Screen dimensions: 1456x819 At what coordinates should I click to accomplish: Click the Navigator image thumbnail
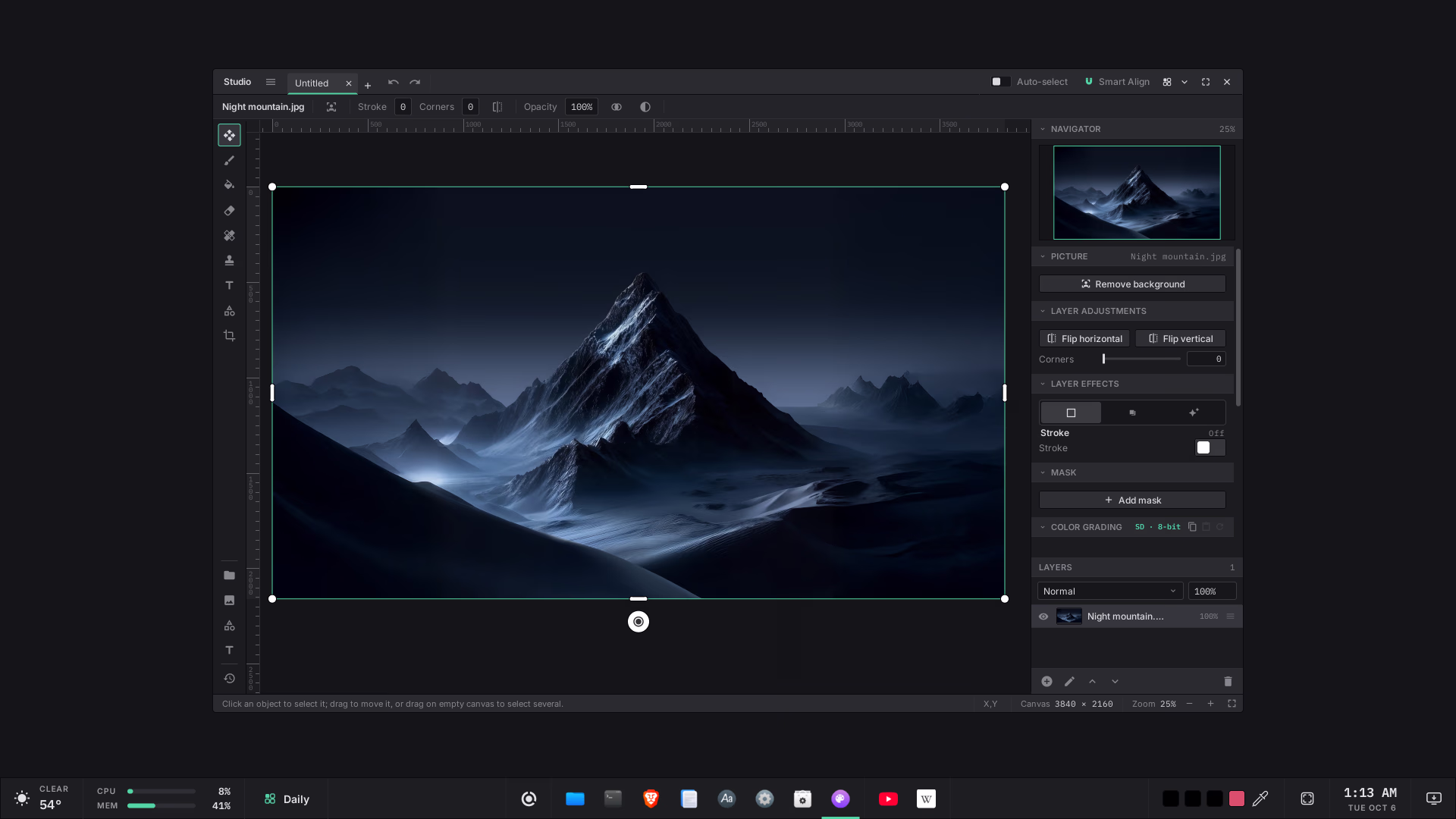coord(1137,193)
